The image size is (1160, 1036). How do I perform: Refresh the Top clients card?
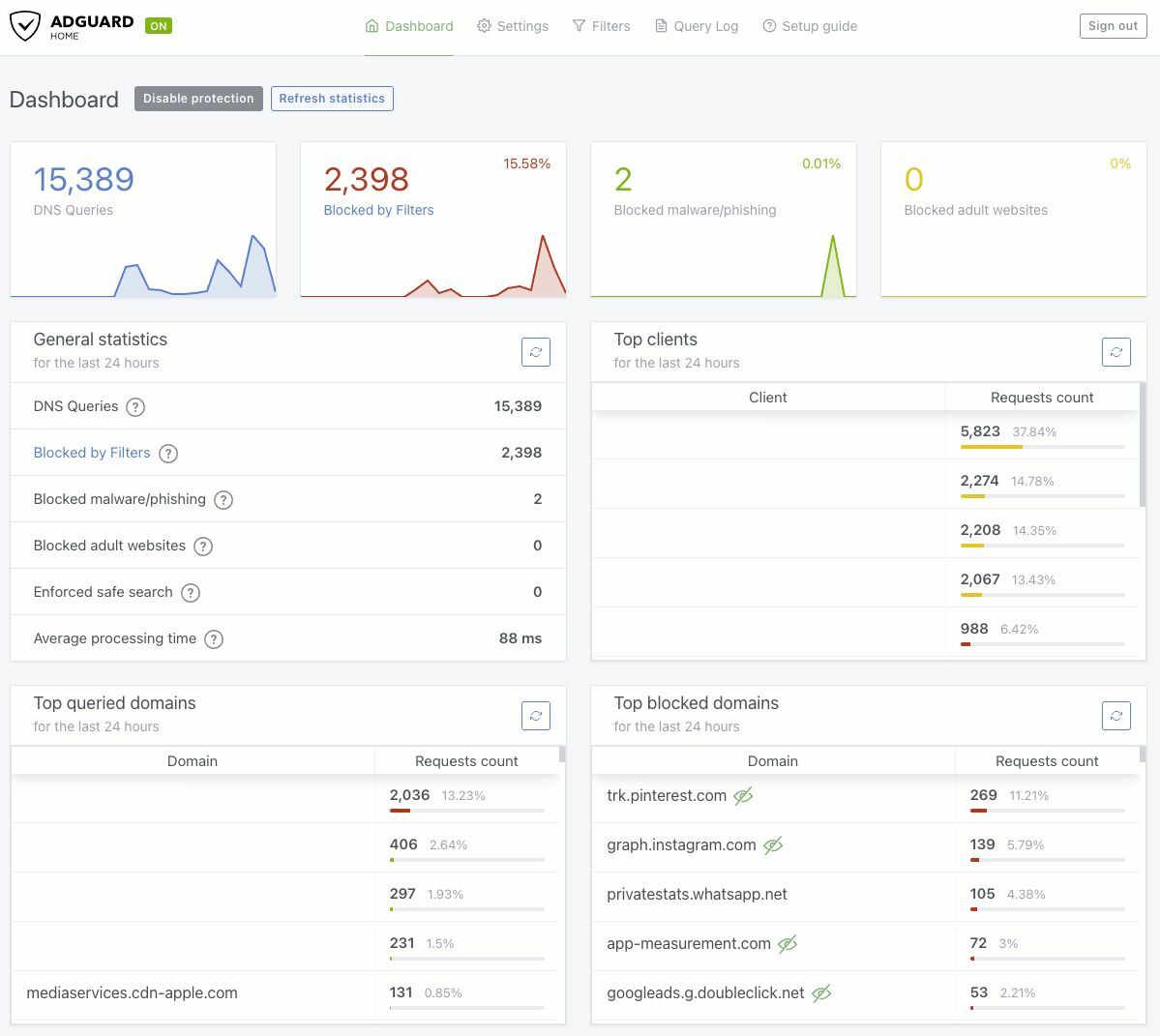(x=1115, y=352)
